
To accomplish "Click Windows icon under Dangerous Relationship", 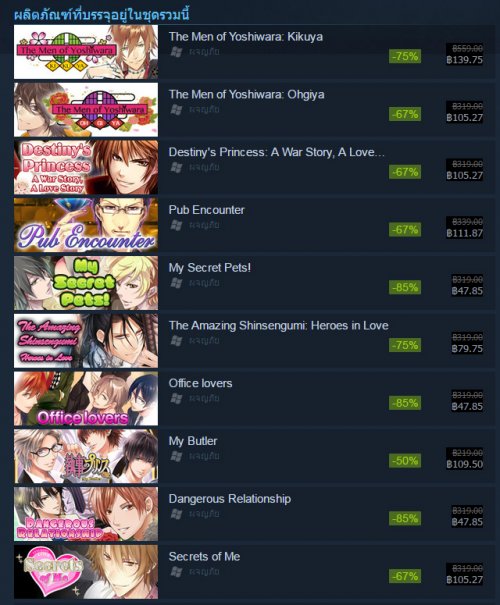I will [176, 514].
